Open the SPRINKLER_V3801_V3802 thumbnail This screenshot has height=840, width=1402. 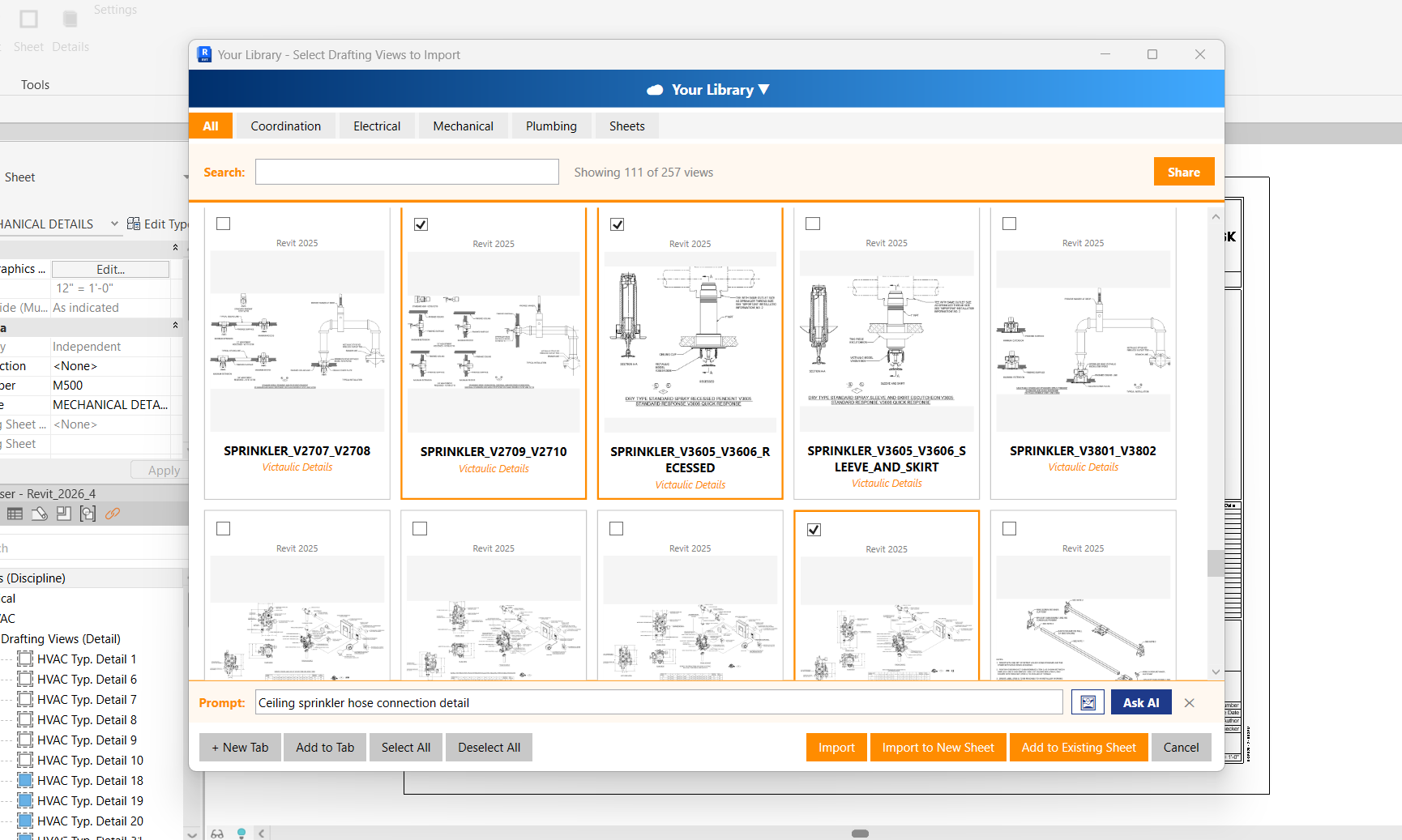(x=1084, y=341)
